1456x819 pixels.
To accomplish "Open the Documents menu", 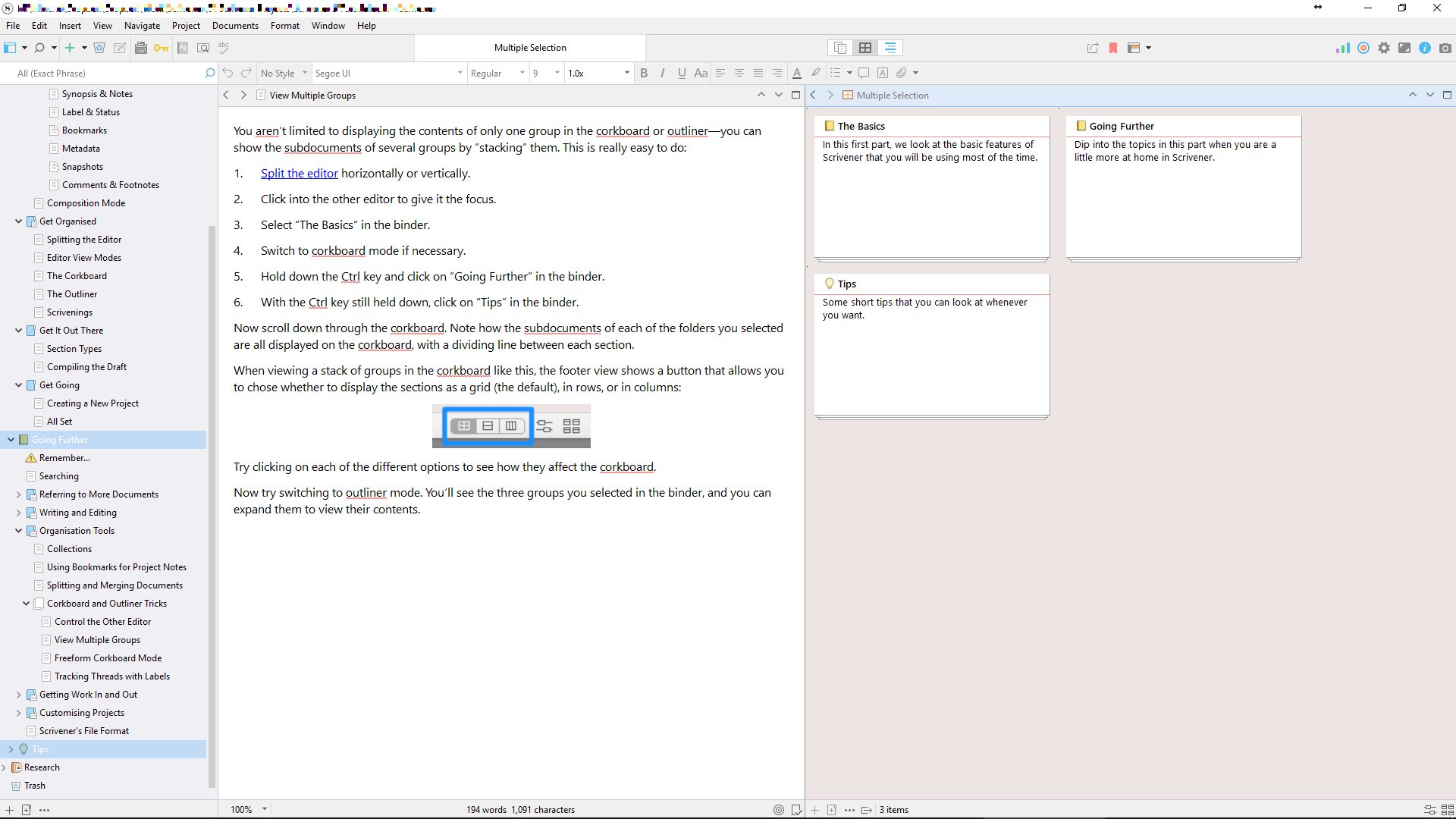I will coord(235,25).
